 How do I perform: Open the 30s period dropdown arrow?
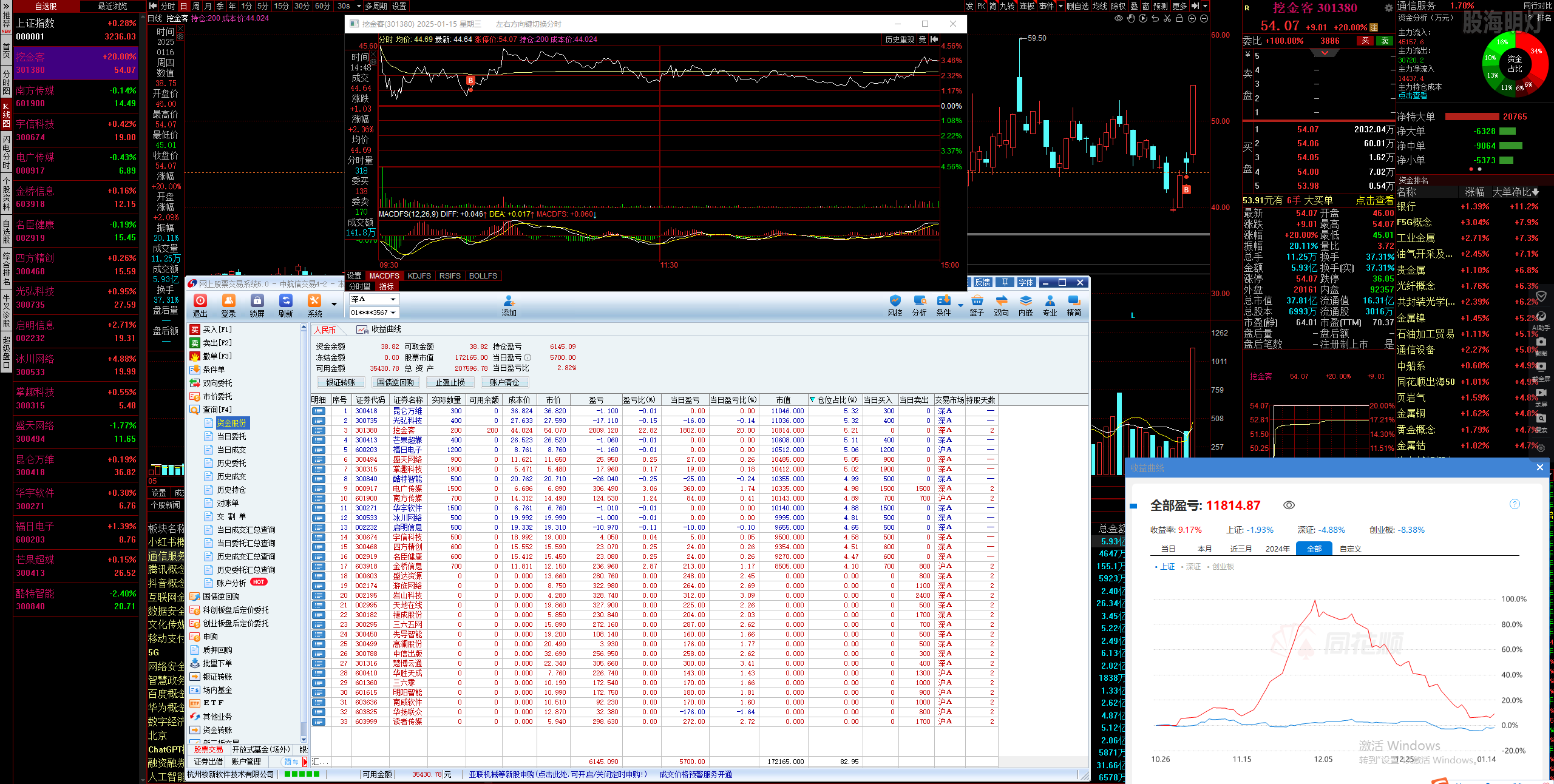pyautogui.click(x=359, y=6)
